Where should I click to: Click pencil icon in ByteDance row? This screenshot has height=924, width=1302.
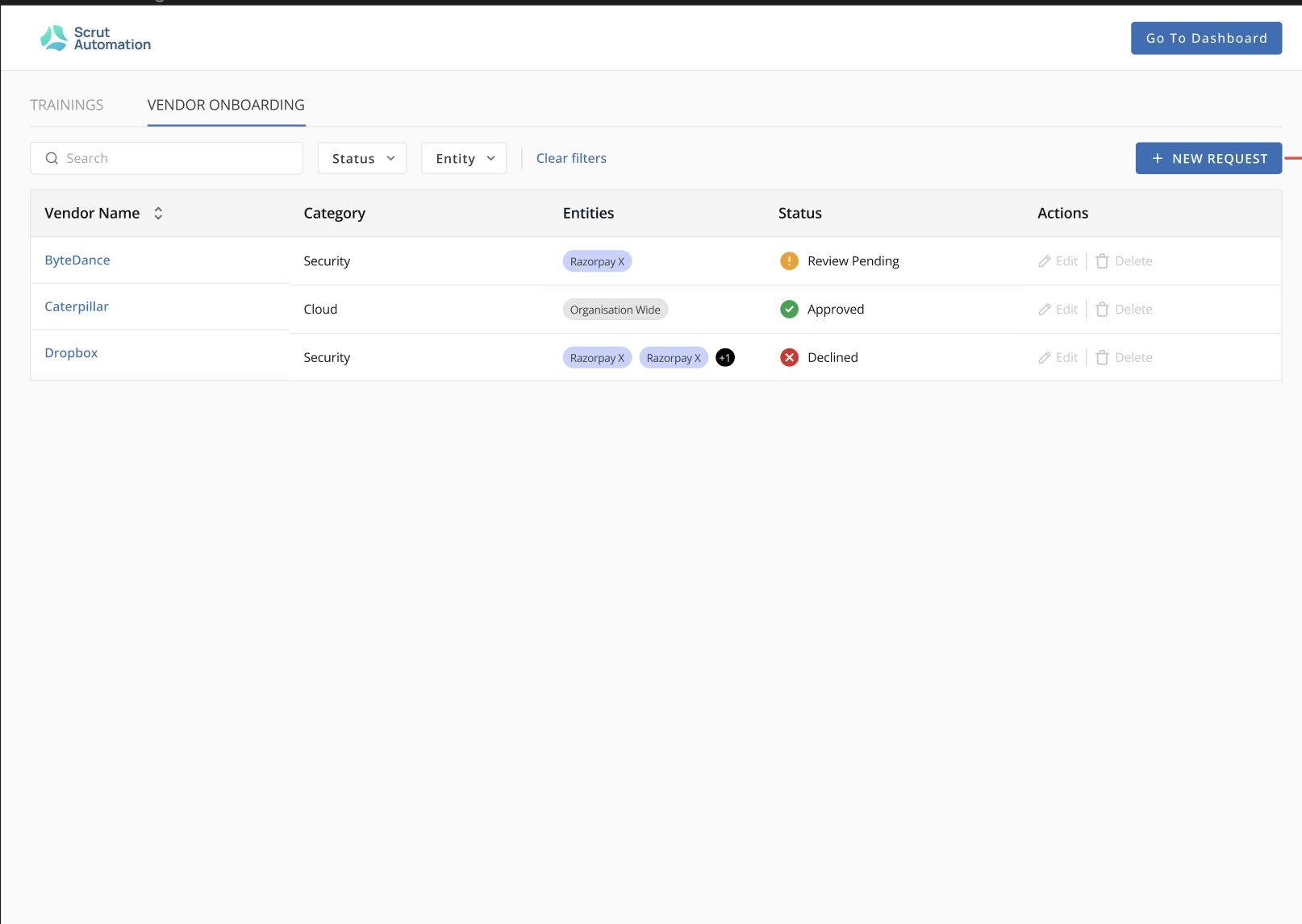[x=1045, y=261]
